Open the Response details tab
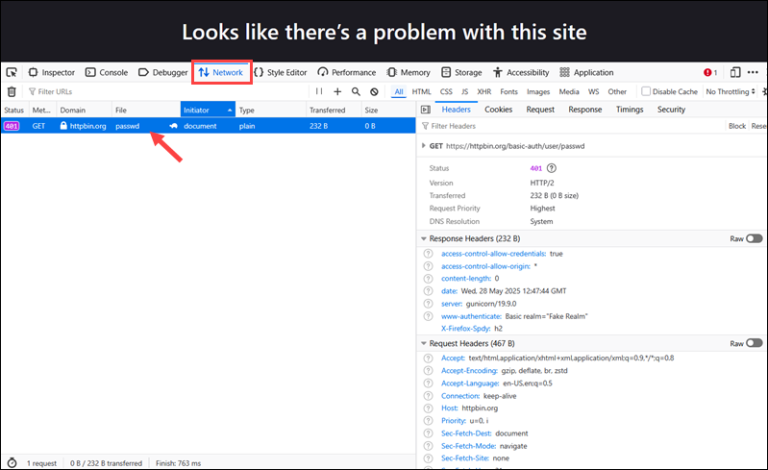This screenshot has width=768, height=470. (x=585, y=110)
